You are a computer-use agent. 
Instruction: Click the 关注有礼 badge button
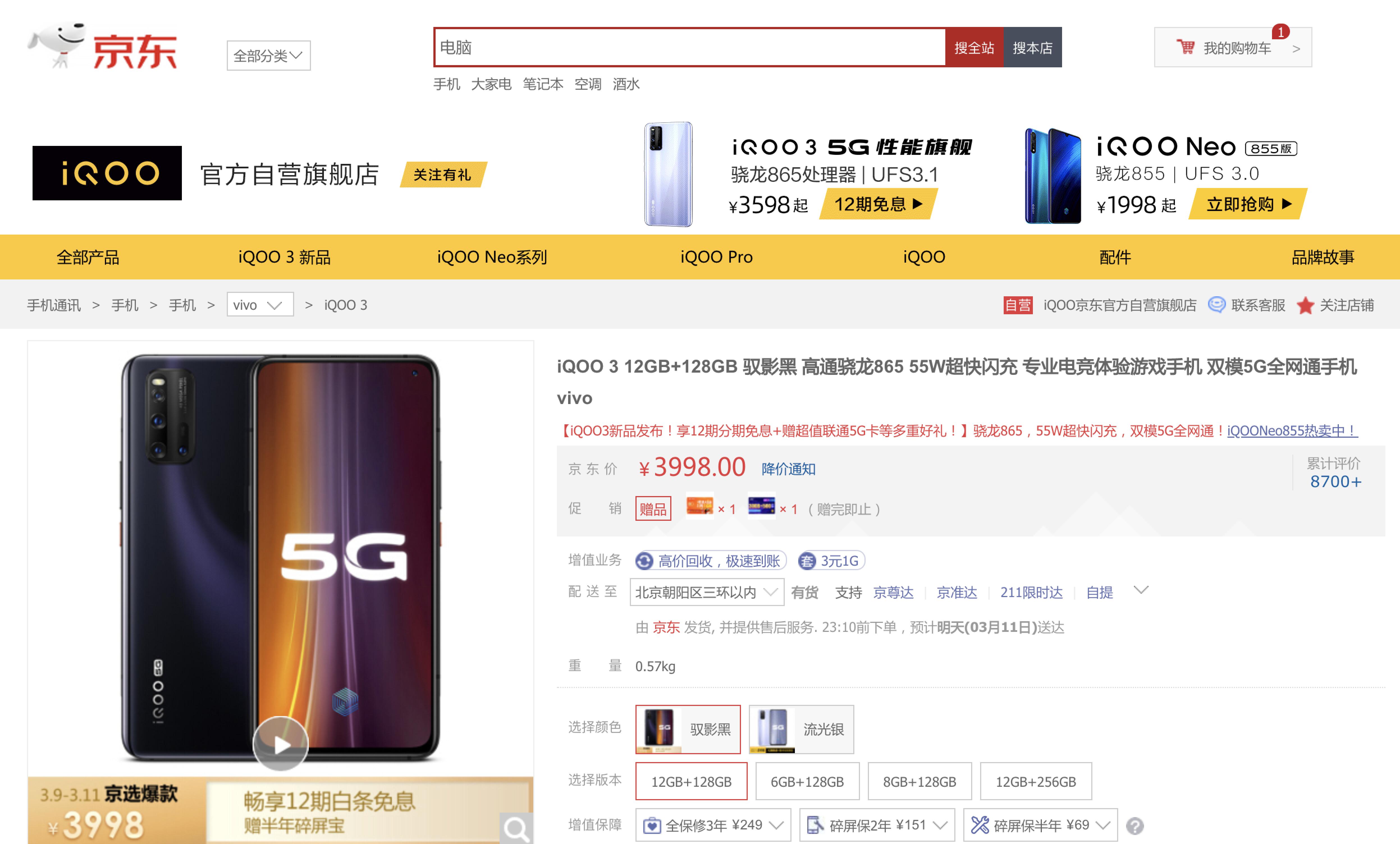(443, 174)
